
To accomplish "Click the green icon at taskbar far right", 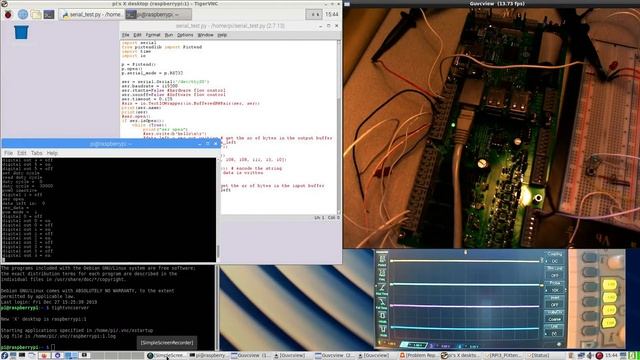I will pyautogui.click(x=633, y=356).
